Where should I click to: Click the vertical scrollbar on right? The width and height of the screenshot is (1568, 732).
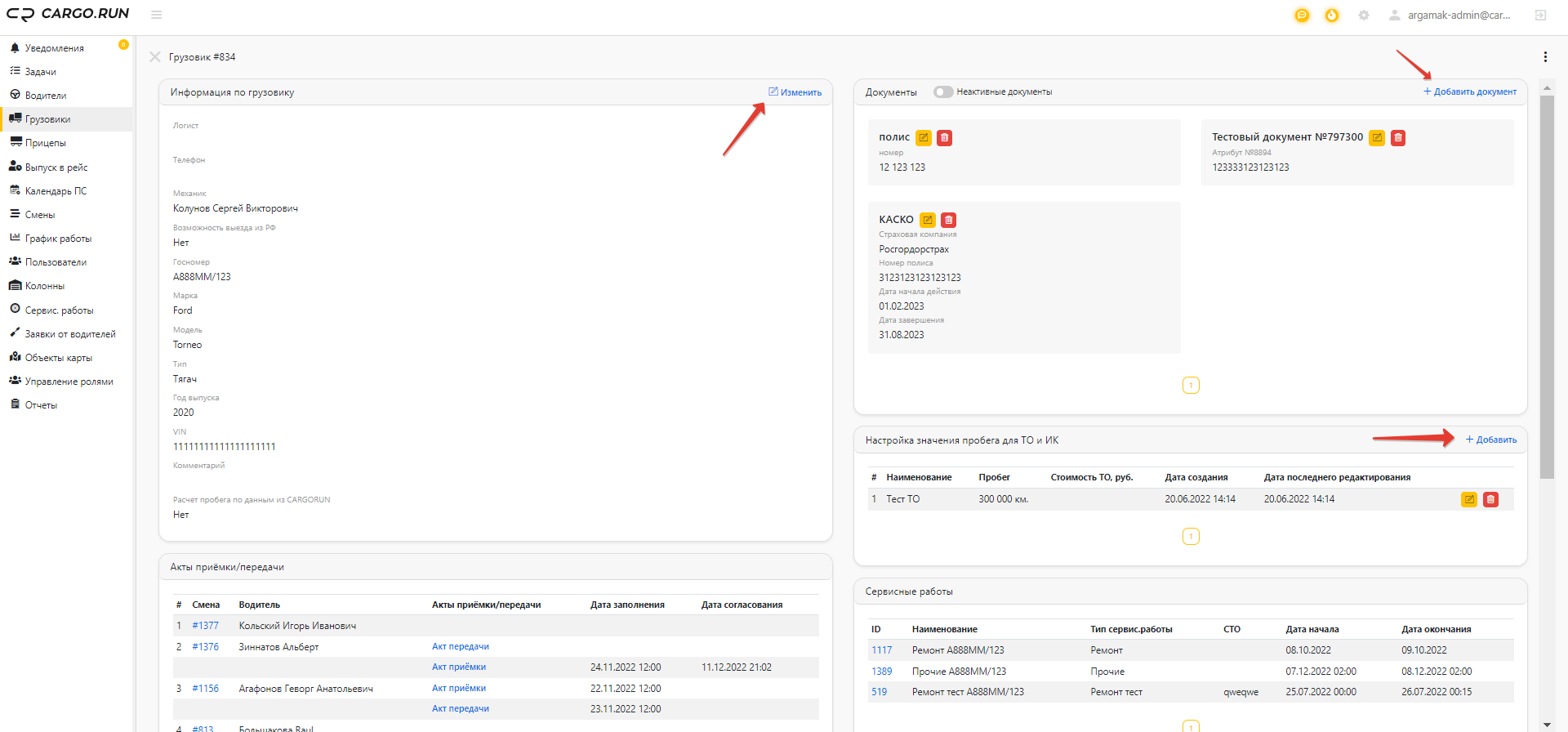click(x=1547, y=286)
